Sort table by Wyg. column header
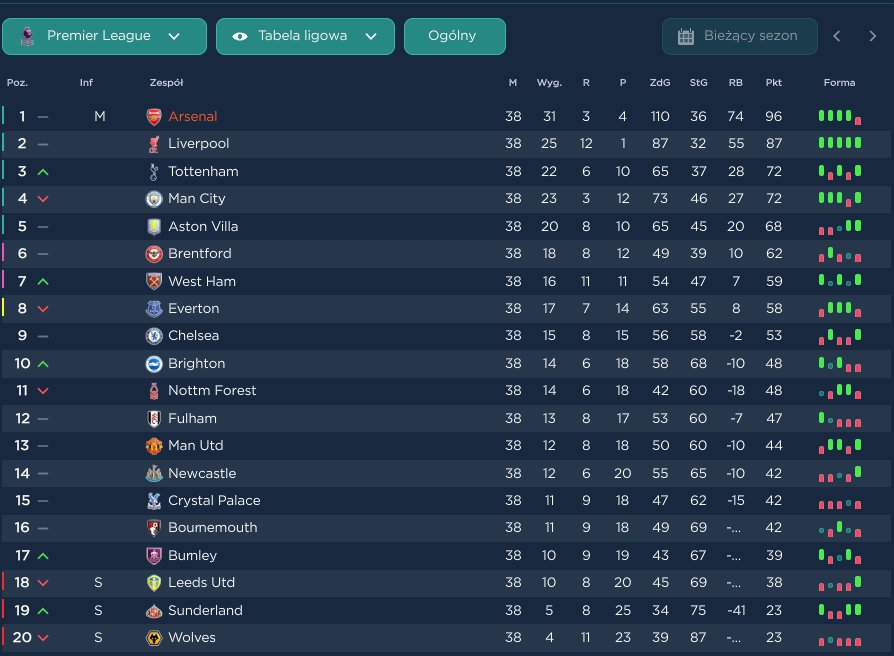The image size is (894, 656). pyautogui.click(x=549, y=83)
